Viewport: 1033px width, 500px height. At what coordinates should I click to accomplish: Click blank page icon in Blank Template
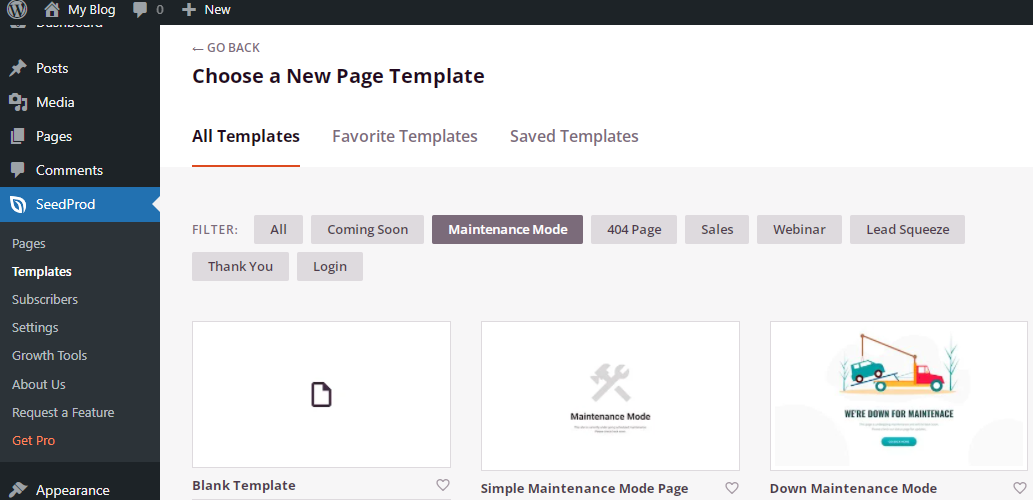coord(321,395)
